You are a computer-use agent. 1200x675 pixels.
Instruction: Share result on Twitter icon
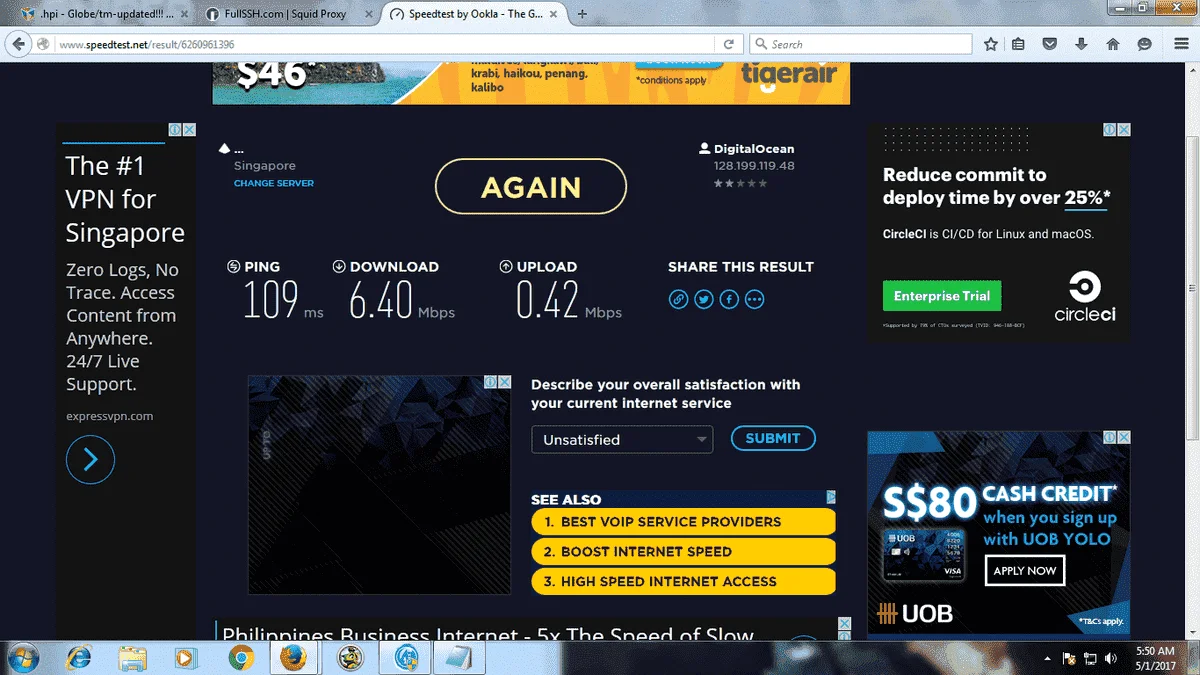704,299
